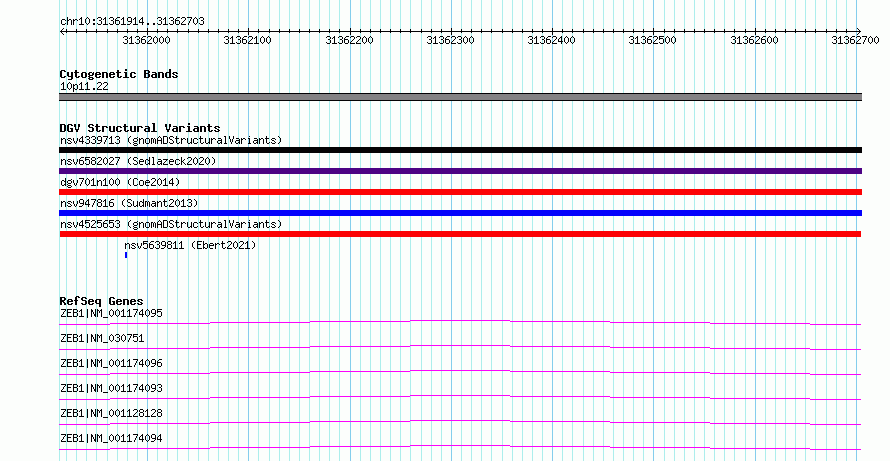Select ruler position 31362200

(x=349, y=40)
